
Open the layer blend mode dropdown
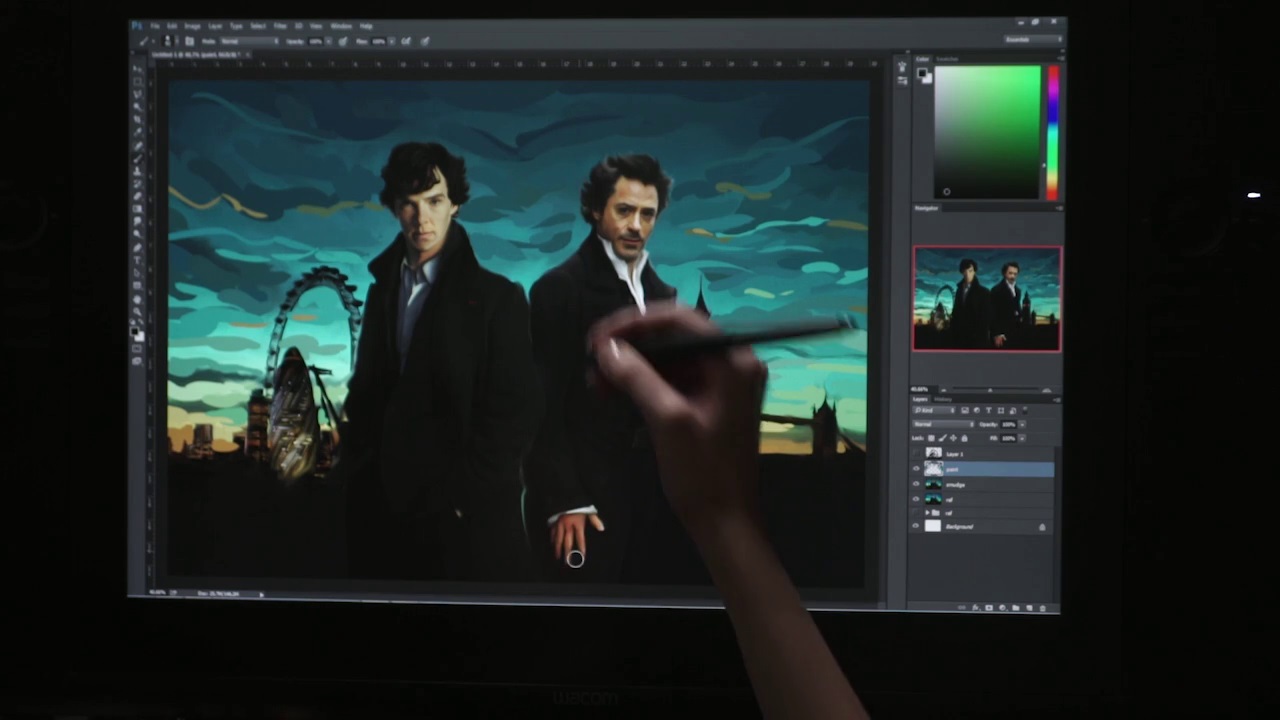pyautogui.click(x=944, y=424)
